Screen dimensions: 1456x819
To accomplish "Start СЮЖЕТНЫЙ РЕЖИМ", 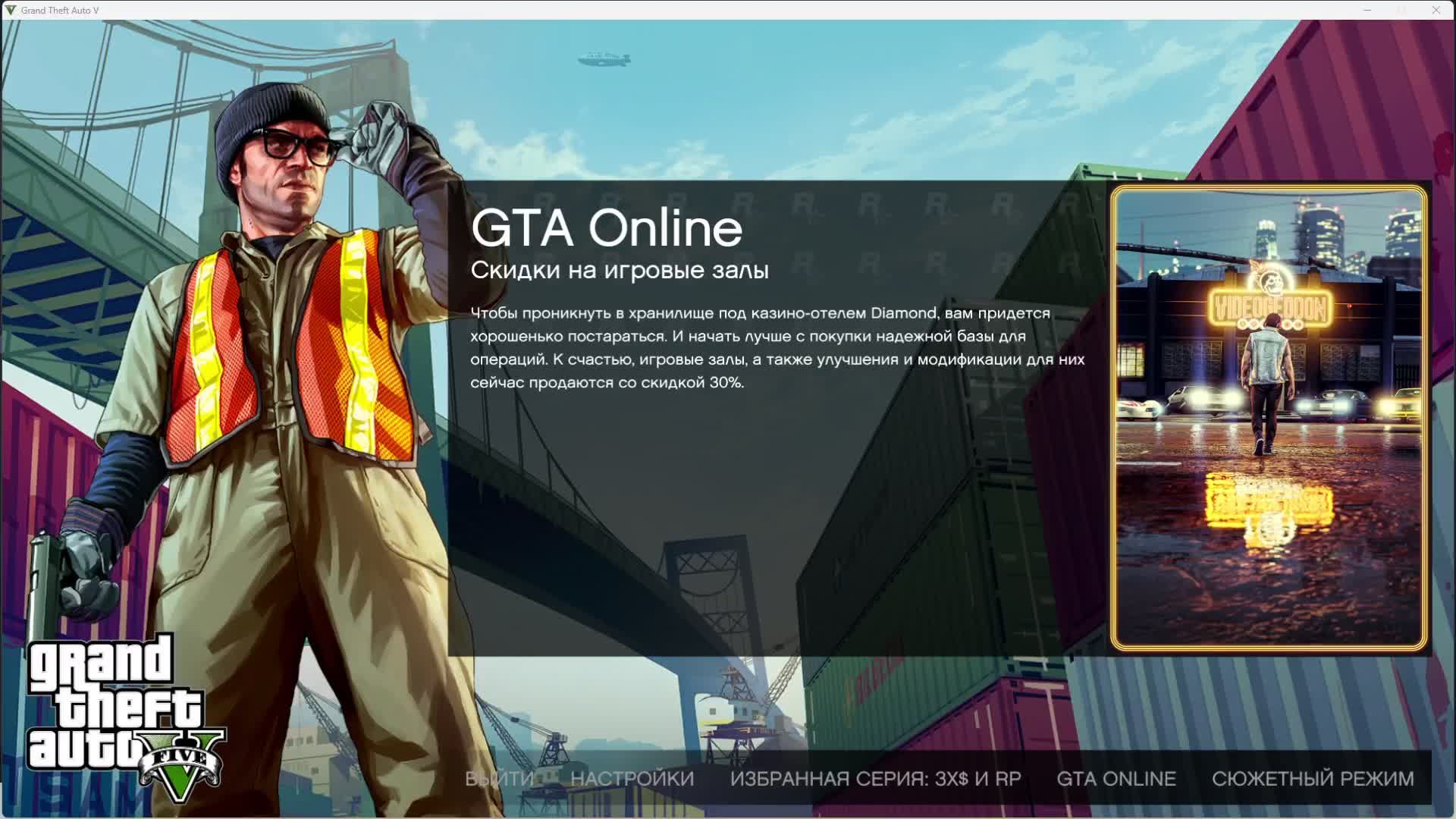I will [1313, 779].
